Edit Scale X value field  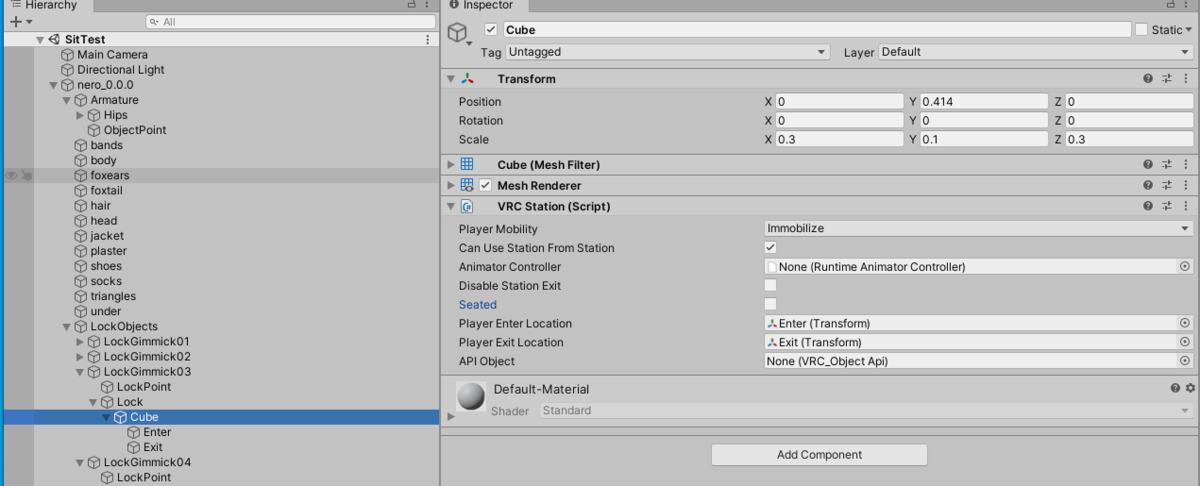point(840,140)
